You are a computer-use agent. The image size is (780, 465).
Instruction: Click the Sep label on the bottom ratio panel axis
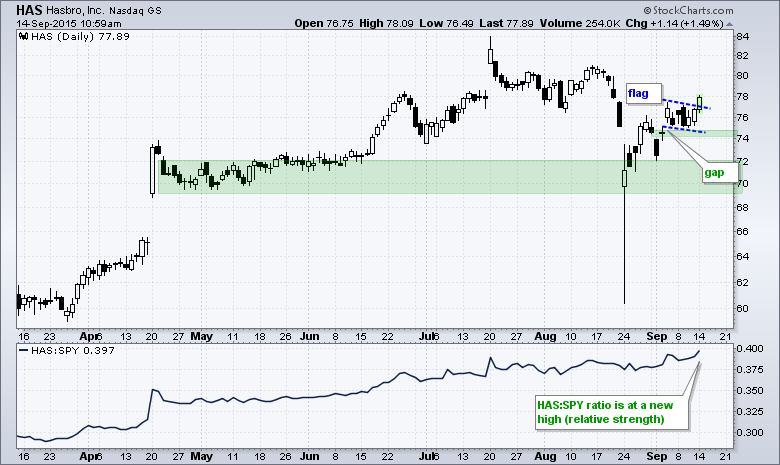pos(657,456)
